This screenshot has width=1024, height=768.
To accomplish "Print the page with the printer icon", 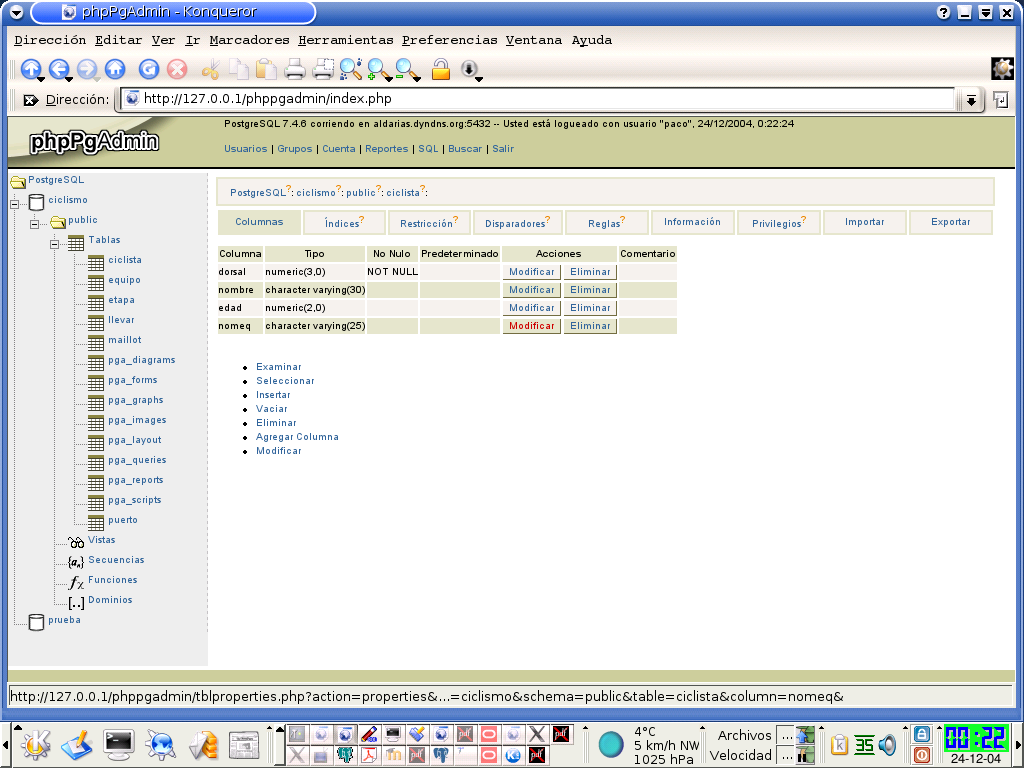I will [x=295, y=69].
